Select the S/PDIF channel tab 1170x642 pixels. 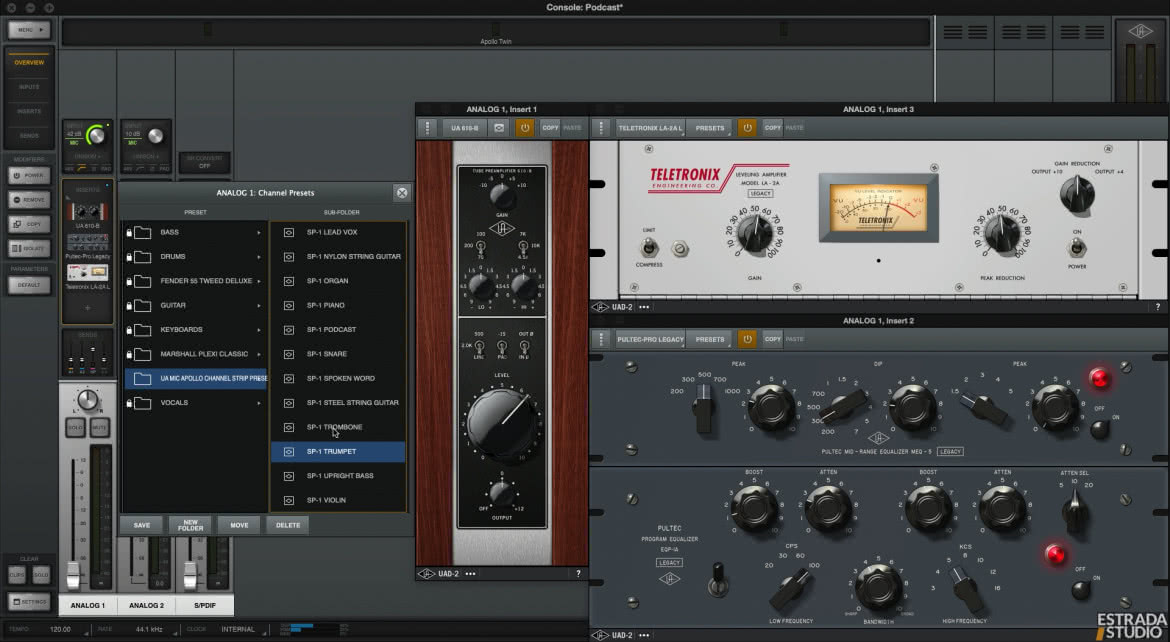pos(204,605)
